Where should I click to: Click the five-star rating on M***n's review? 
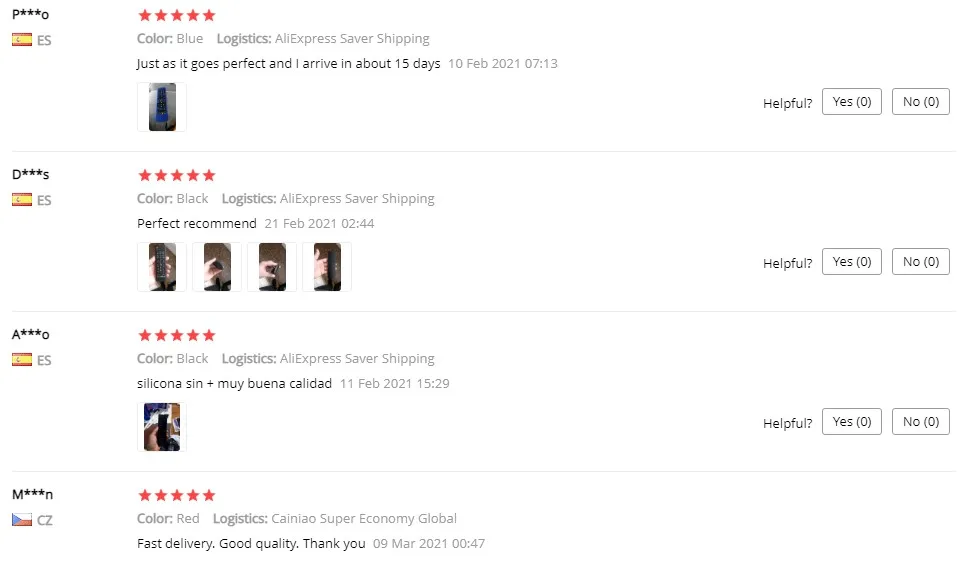(x=177, y=495)
